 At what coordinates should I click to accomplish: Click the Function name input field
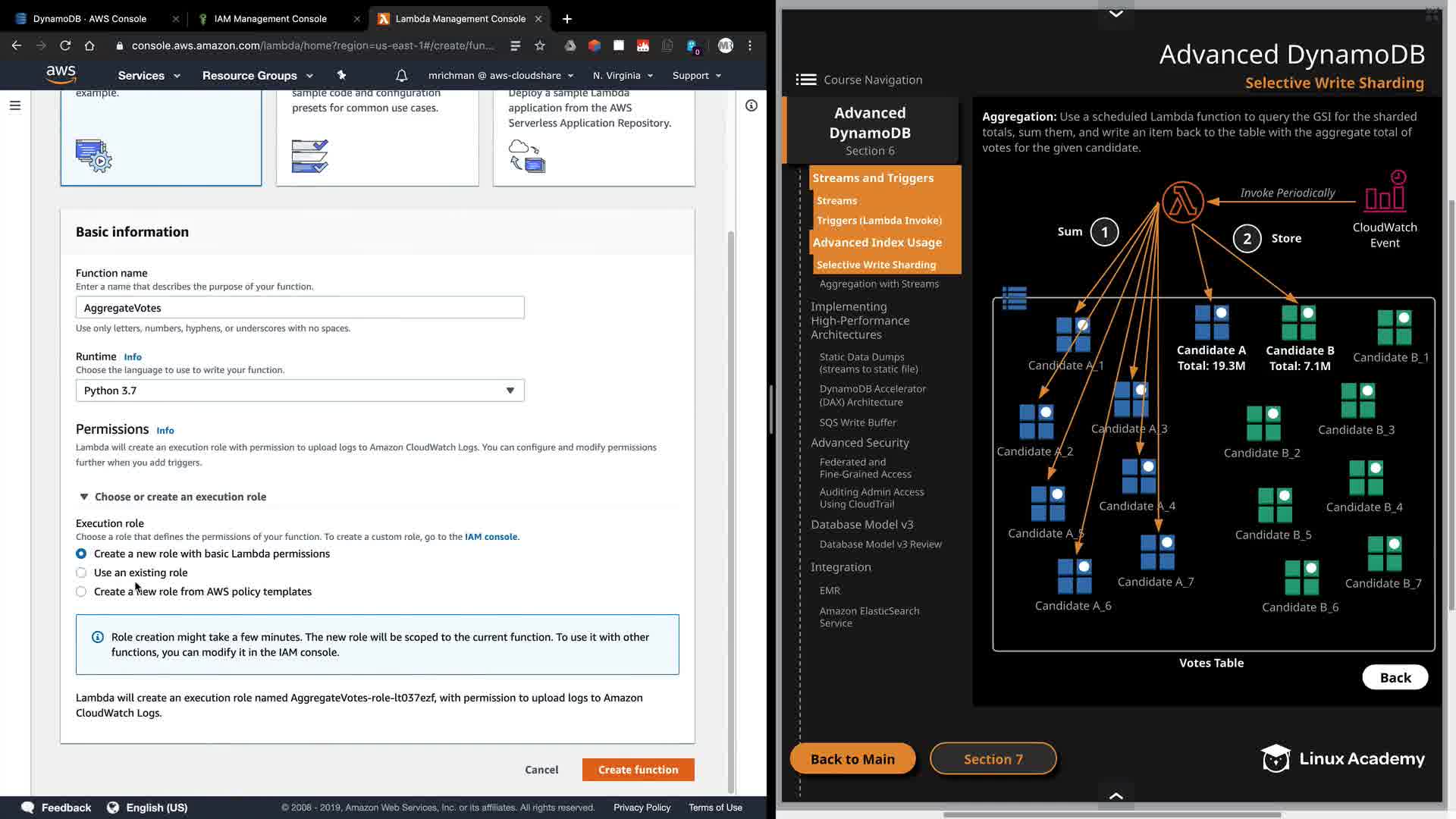(300, 307)
